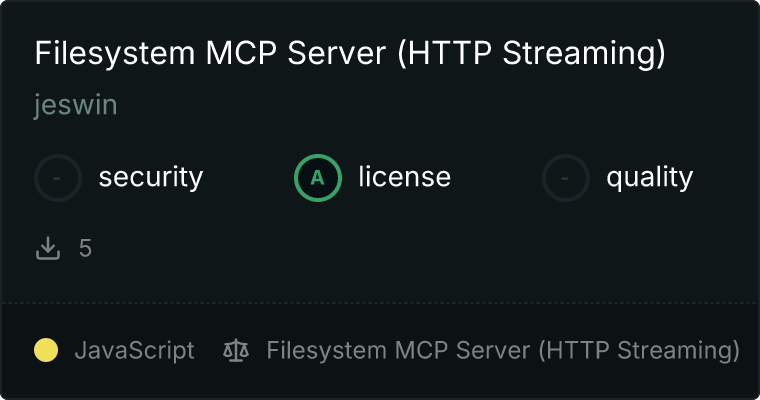Select the quality label text
This screenshot has height=400, width=760.
tap(649, 177)
